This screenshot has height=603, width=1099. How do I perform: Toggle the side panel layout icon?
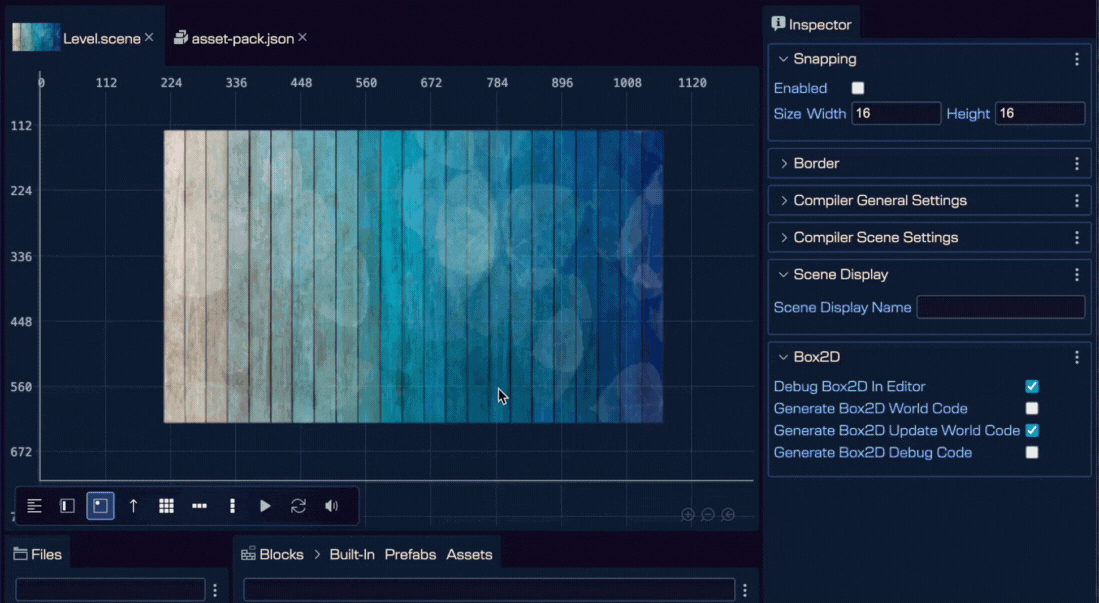67,506
